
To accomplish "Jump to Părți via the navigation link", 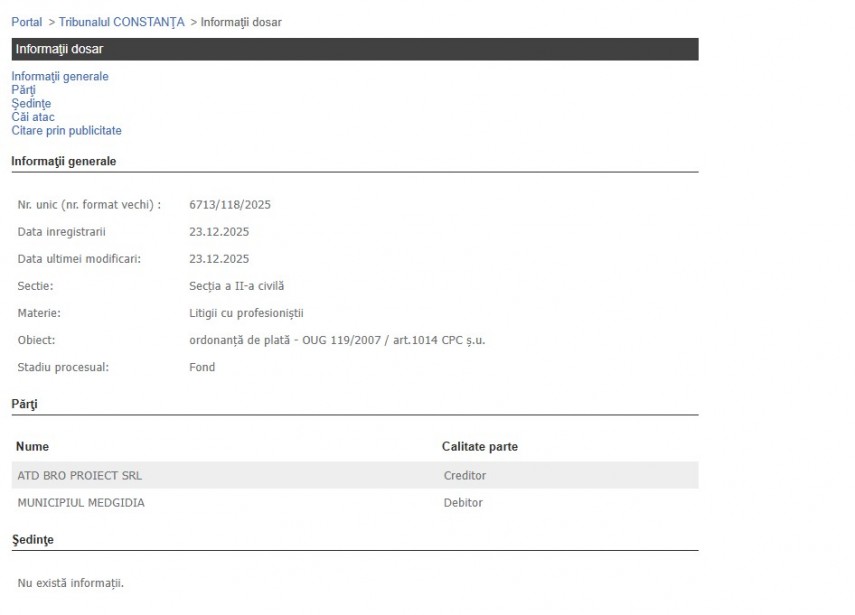I will (x=23, y=90).
